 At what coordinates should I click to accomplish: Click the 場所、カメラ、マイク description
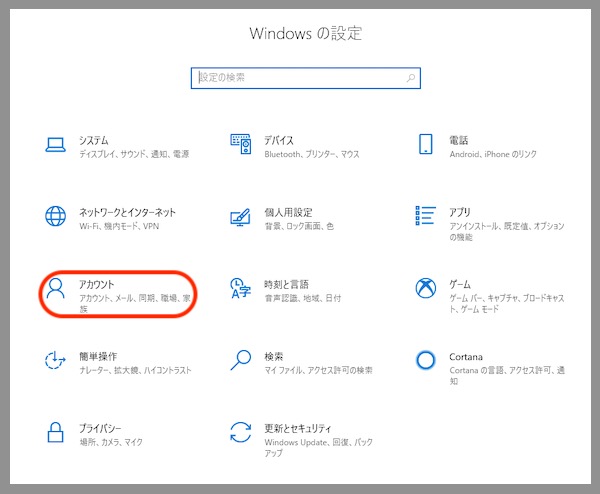pos(111,442)
